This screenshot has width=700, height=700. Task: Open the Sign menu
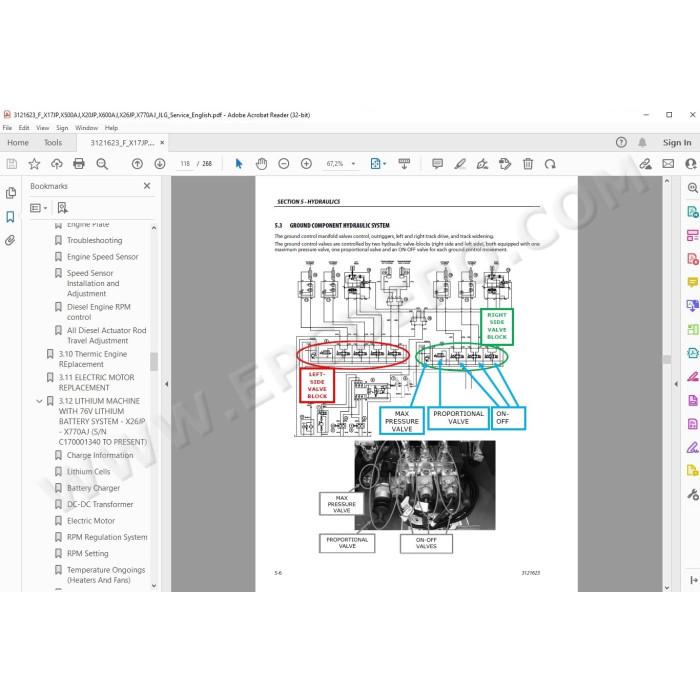pos(62,128)
